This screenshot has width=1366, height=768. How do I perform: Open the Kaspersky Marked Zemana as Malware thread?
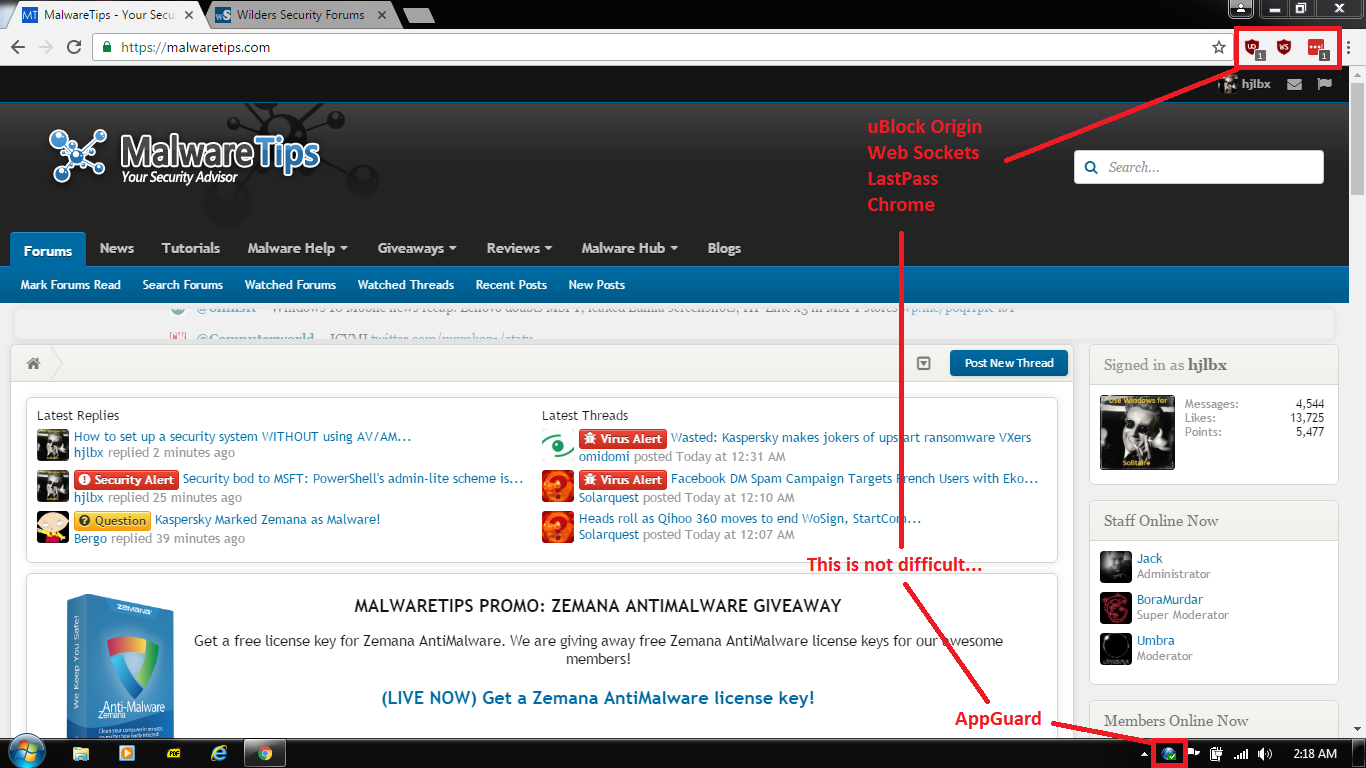(267, 520)
